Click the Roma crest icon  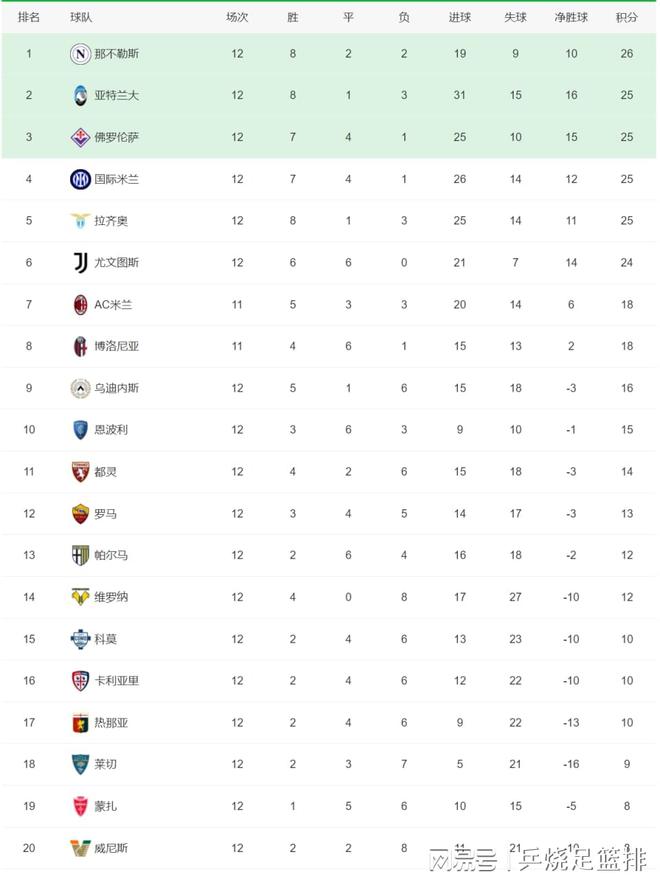(x=80, y=514)
